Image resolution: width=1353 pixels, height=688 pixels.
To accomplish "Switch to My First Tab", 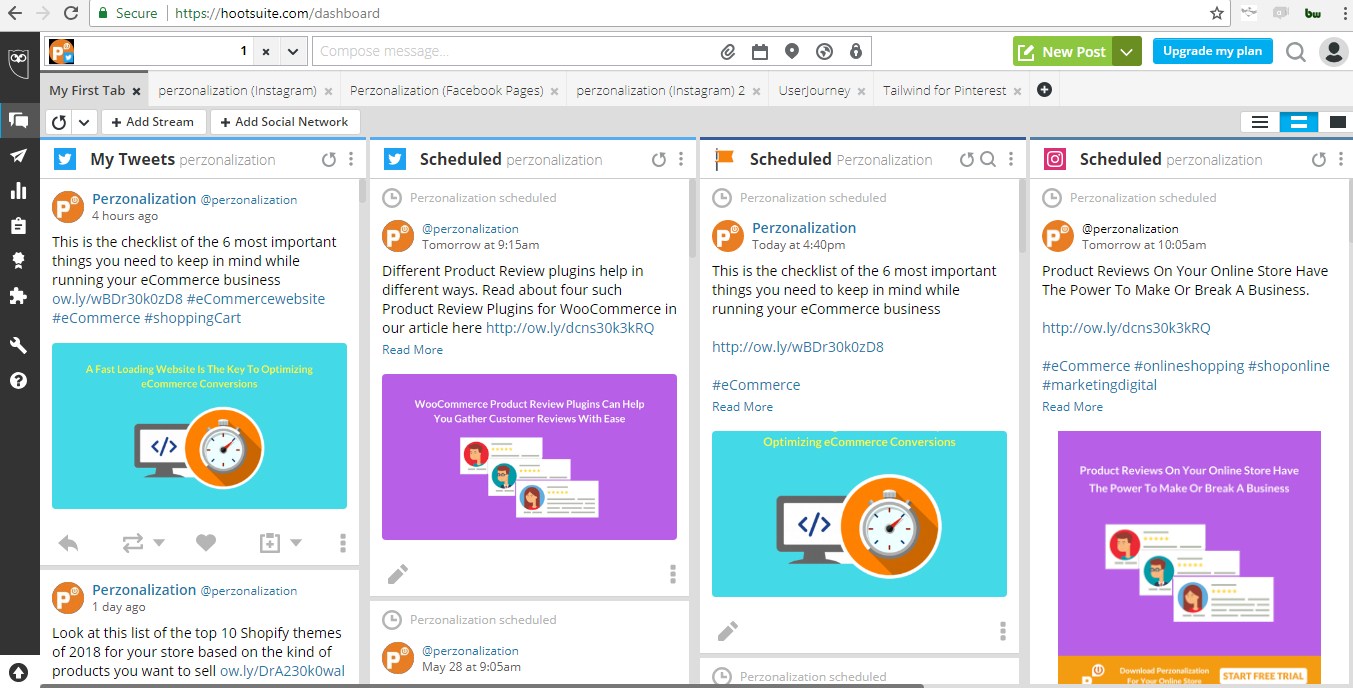I will [x=87, y=90].
